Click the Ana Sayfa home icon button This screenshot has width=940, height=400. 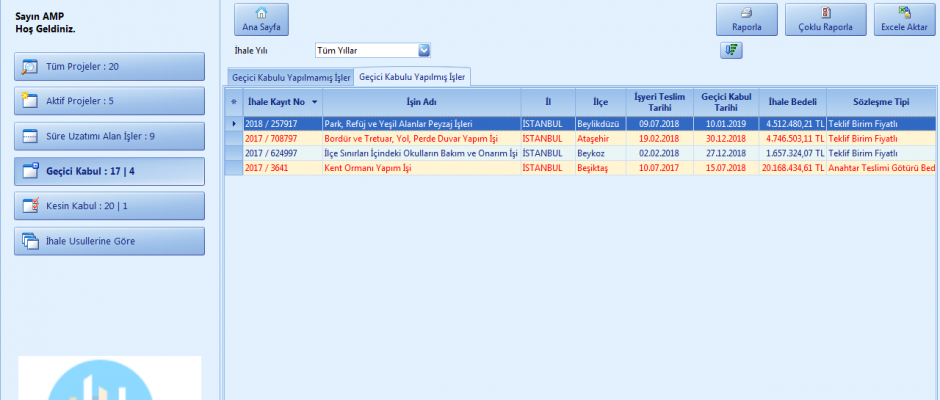tap(260, 20)
